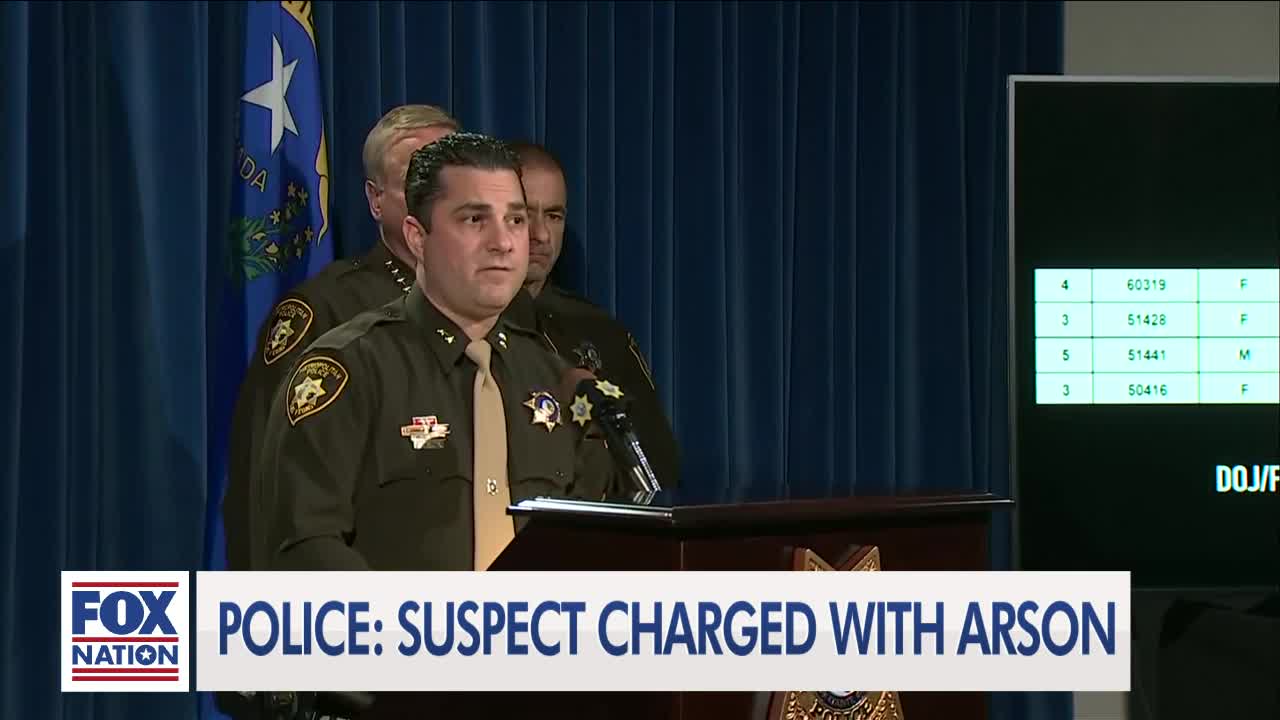Click the '4' cell in the table's top row
This screenshot has width=1280, height=720.
[1063, 285]
